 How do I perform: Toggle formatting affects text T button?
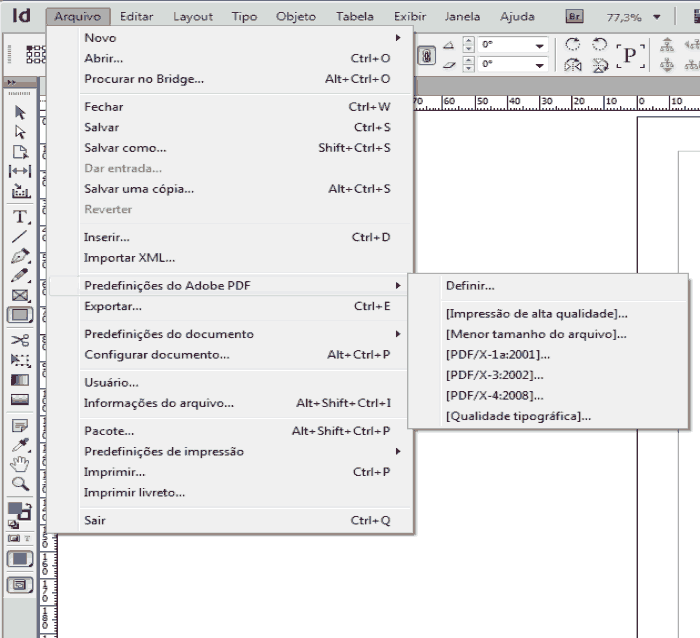click(x=28, y=538)
